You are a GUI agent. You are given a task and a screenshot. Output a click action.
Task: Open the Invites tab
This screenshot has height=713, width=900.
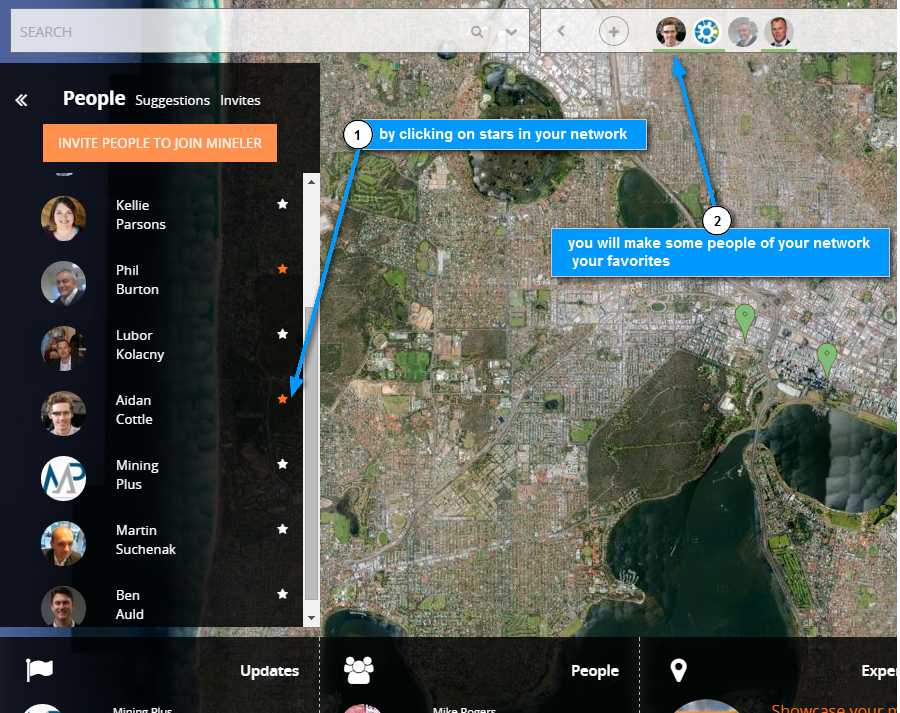click(x=240, y=100)
